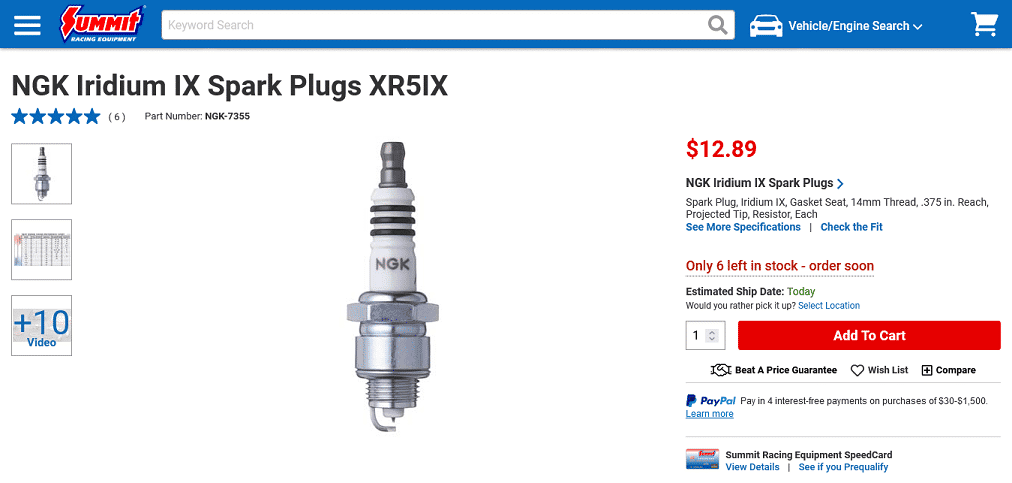Adjust quantity with the stepper arrows
Image resolution: width=1012 pixels, height=483 pixels.
pos(712,336)
